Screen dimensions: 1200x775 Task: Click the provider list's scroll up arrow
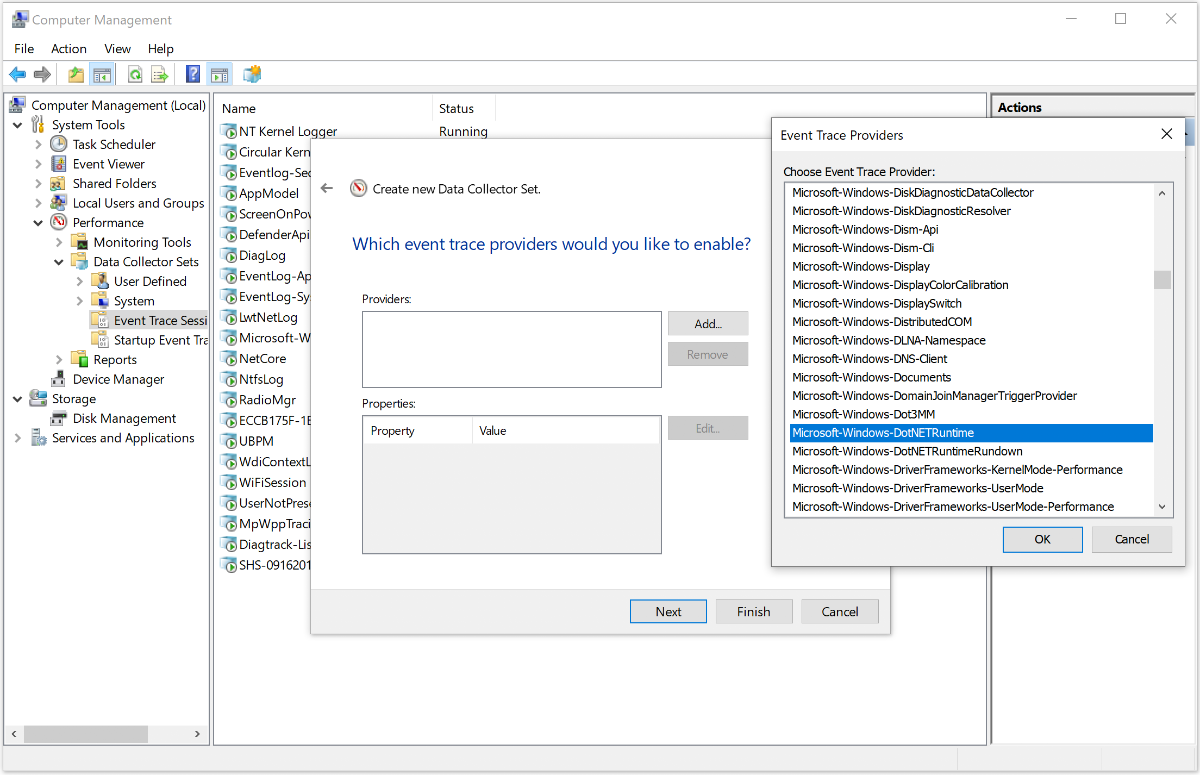[x=1162, y=193]
